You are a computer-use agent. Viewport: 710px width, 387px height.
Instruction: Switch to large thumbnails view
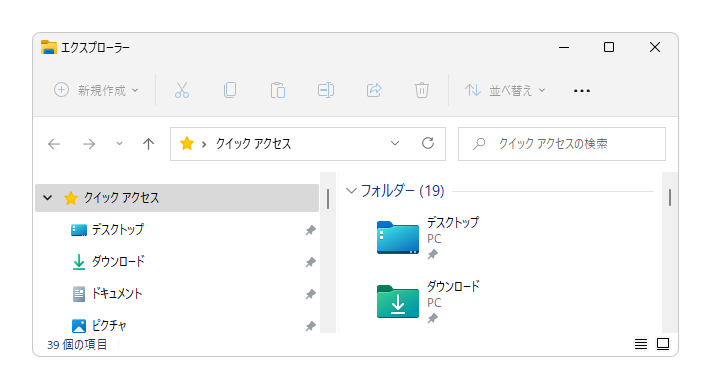(x=663, y=344)
